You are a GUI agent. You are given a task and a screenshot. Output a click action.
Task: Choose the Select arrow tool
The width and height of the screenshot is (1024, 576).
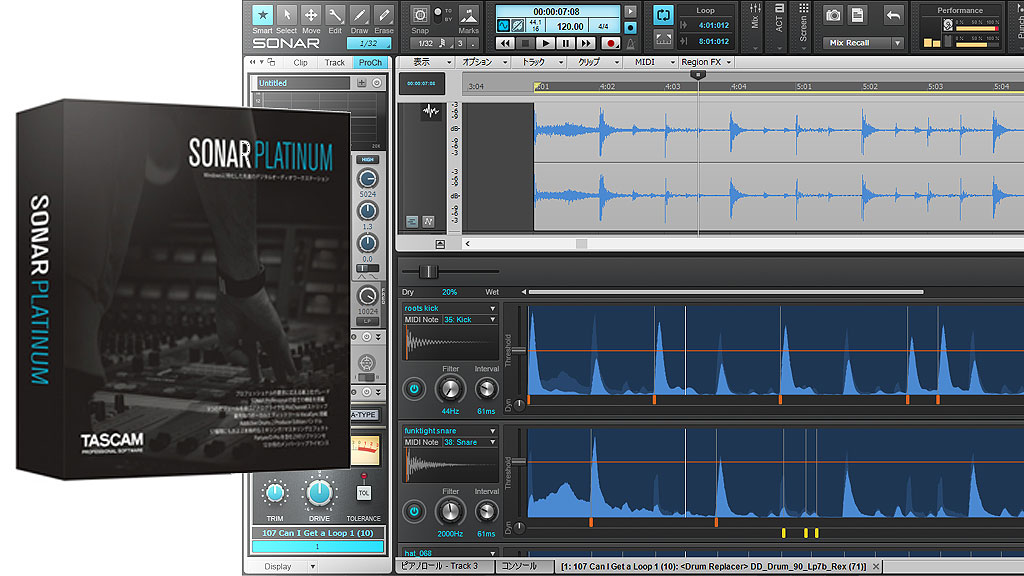pos(287,15)
